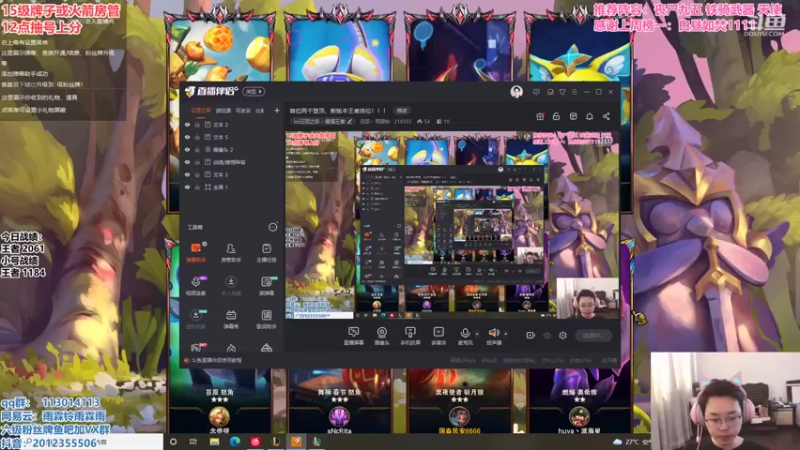Open Task View on taskbar

193,442
